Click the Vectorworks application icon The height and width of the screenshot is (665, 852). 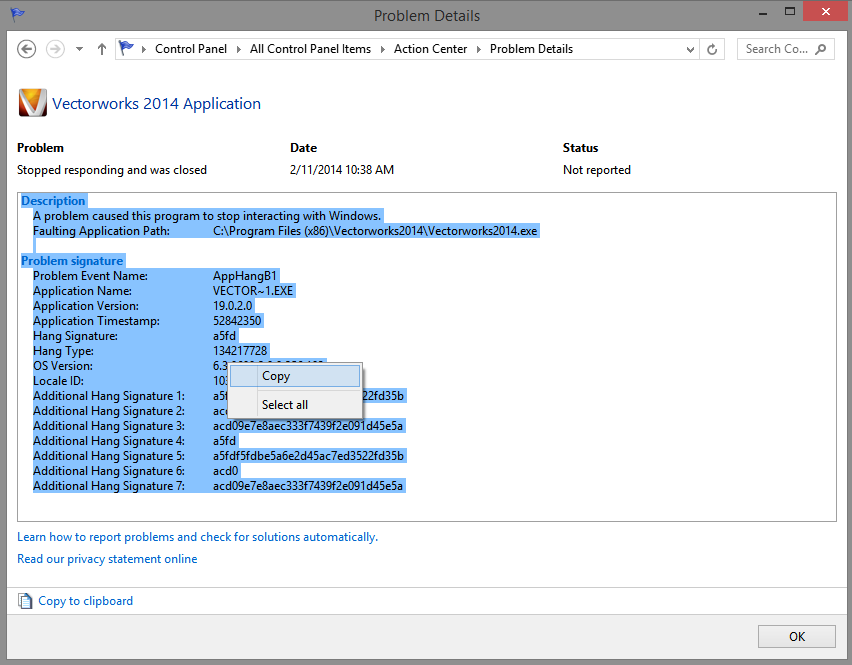tap(32, 103)
